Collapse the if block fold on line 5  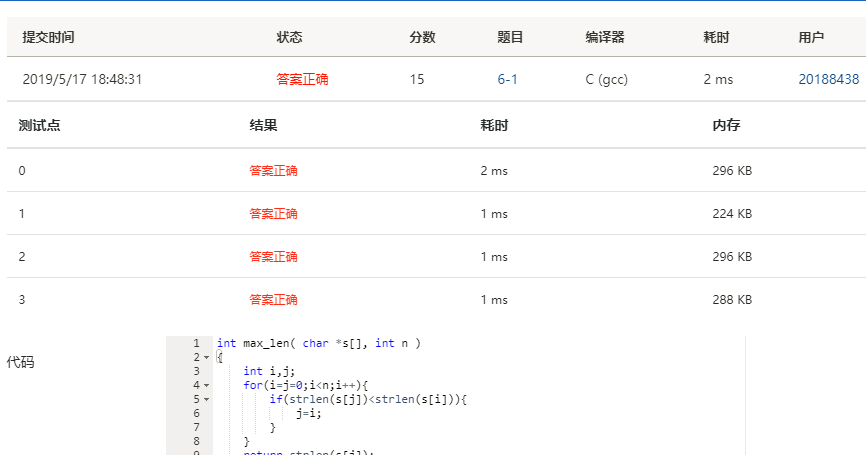[x=207, y=399]
